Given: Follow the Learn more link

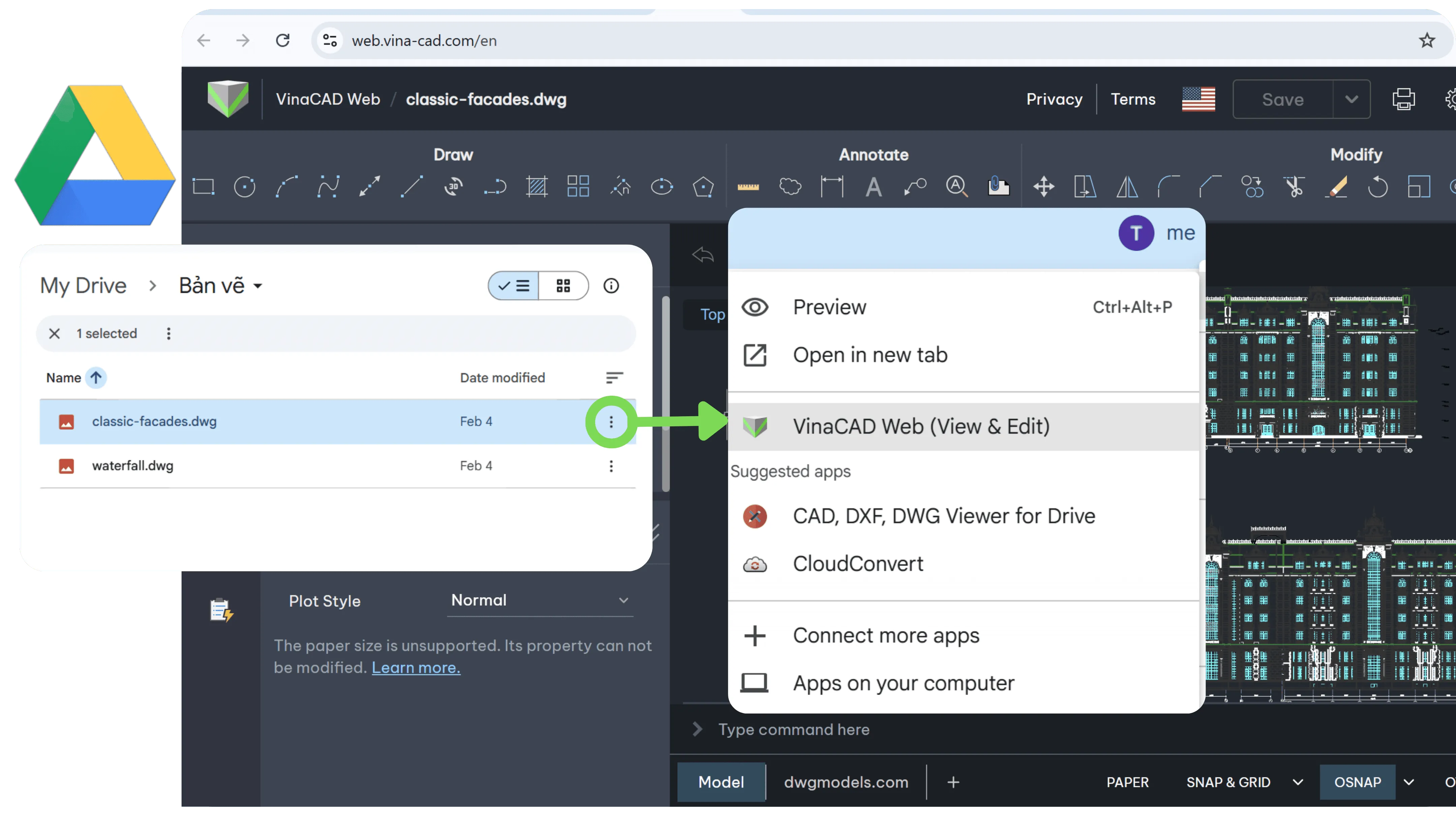Looking at the screenshot, I should point(416,668).
